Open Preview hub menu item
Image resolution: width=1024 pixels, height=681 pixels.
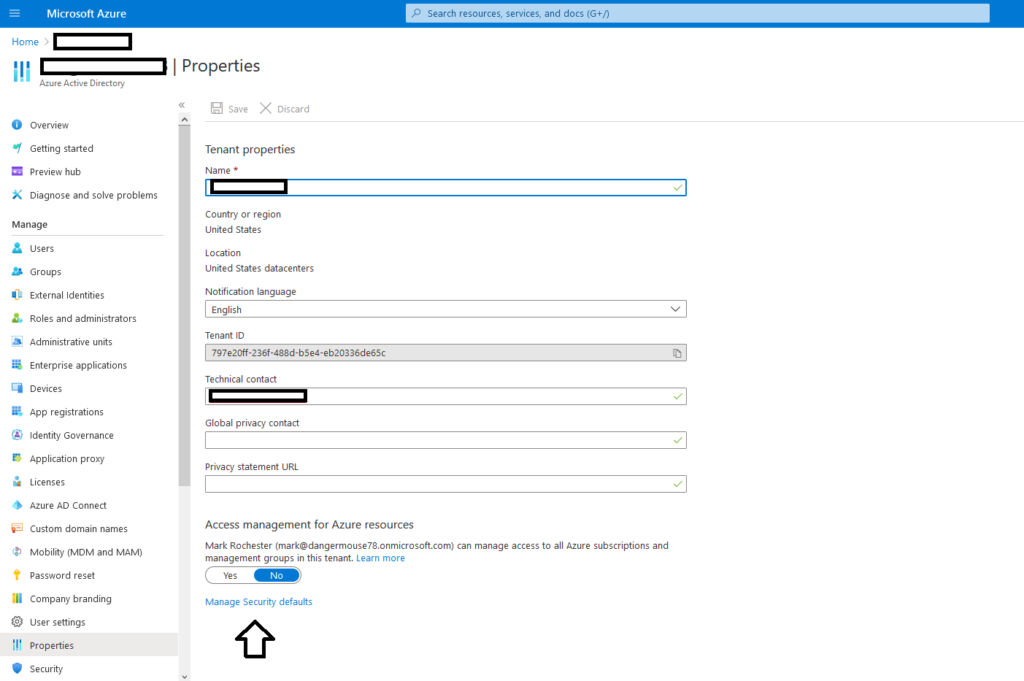[x=55, y=172]
